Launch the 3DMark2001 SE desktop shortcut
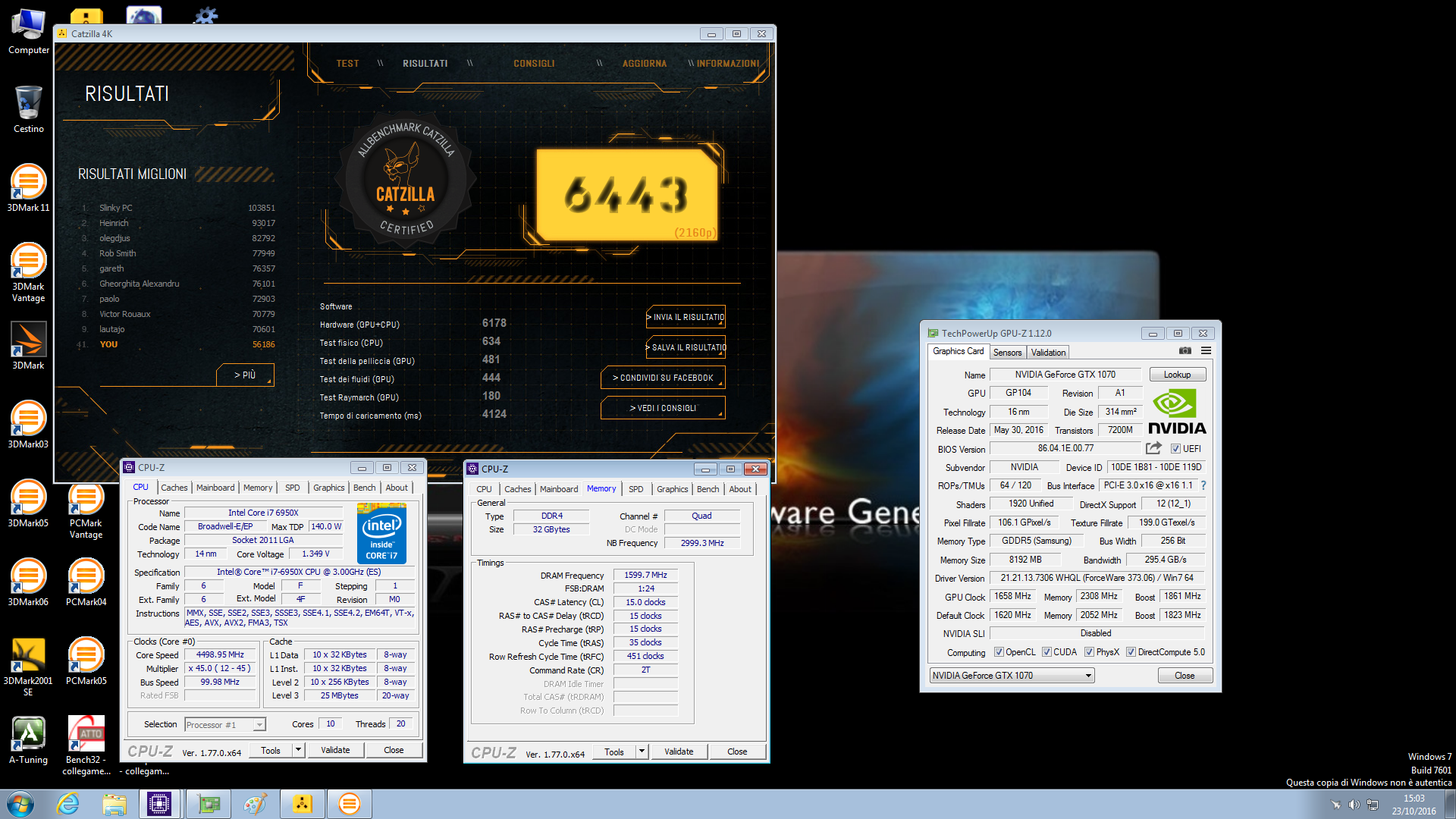The image size is (1456, 819). tap(29, 667)
